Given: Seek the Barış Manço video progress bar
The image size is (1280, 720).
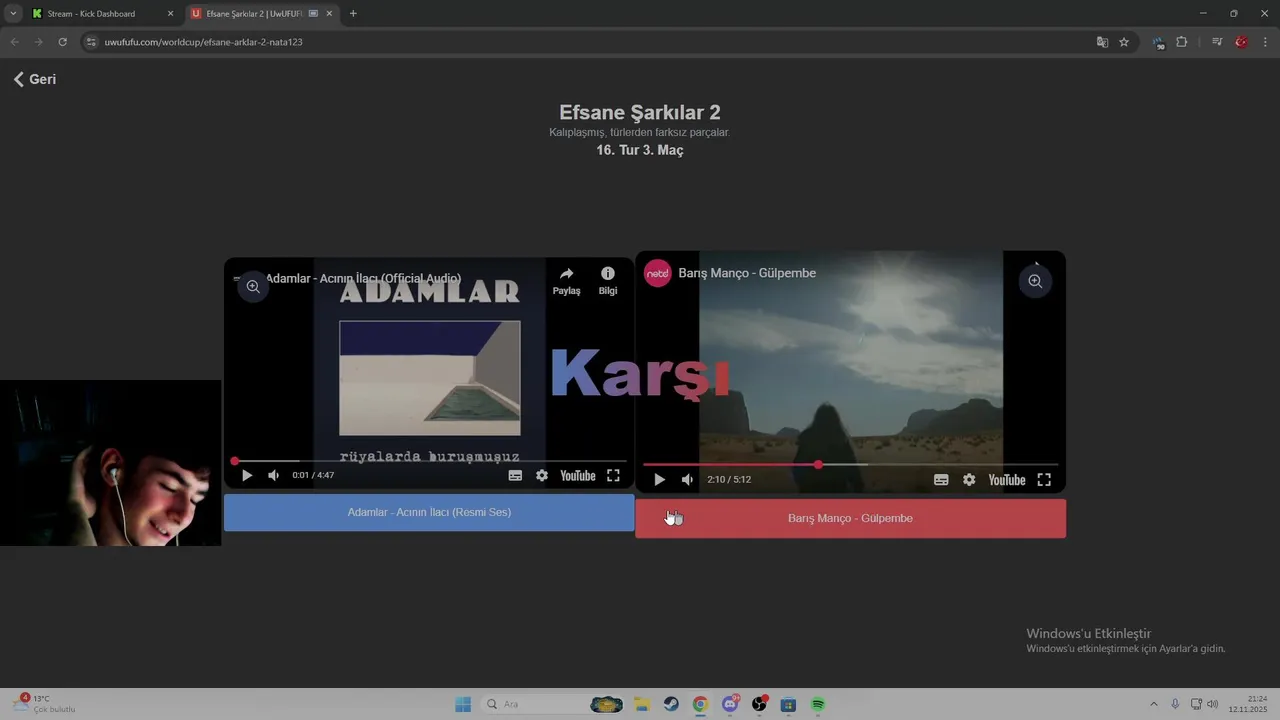Looking at the screenshot, I should pos(850,465).
